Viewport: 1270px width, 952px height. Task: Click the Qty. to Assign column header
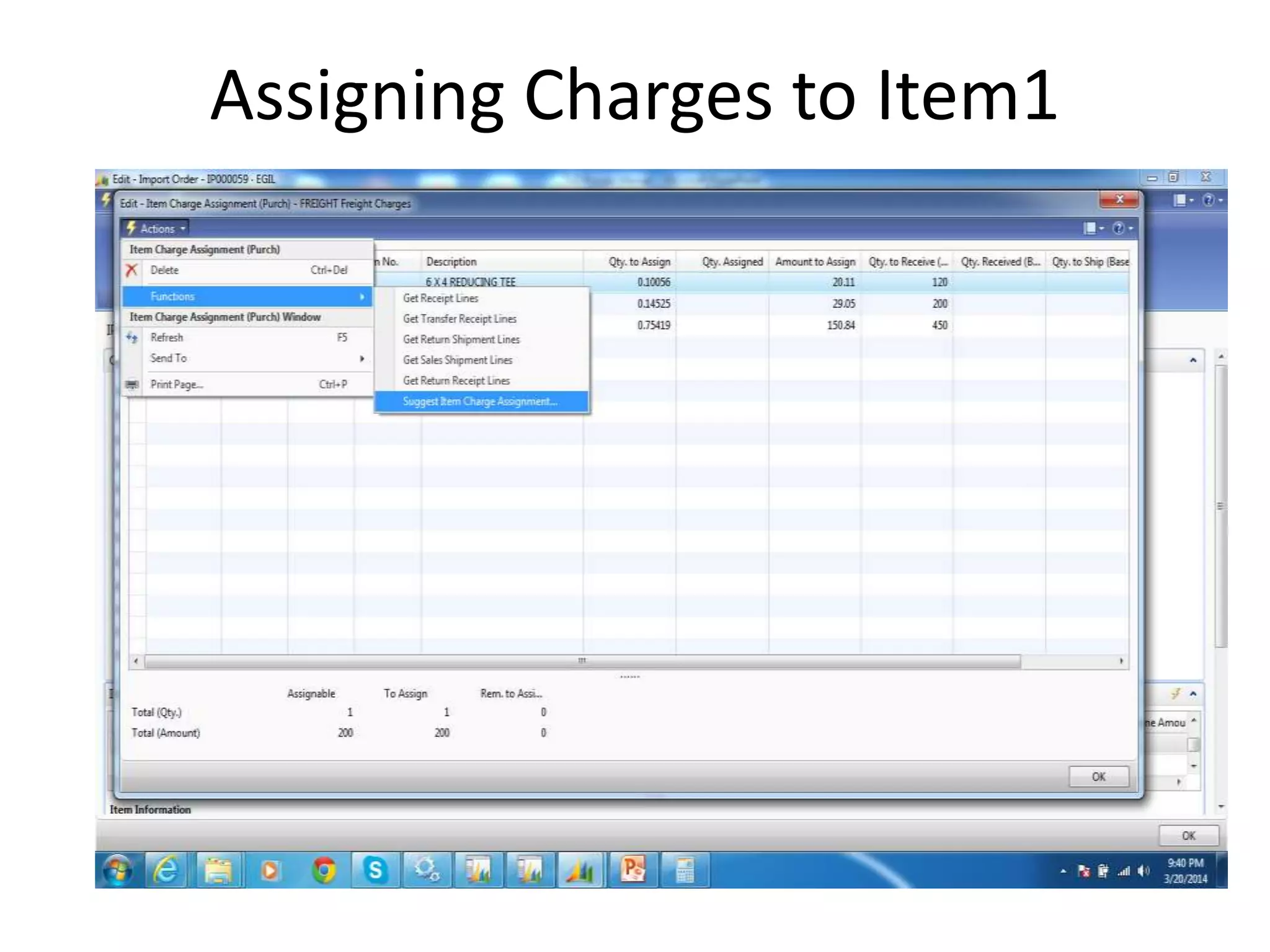click(629, 262)
